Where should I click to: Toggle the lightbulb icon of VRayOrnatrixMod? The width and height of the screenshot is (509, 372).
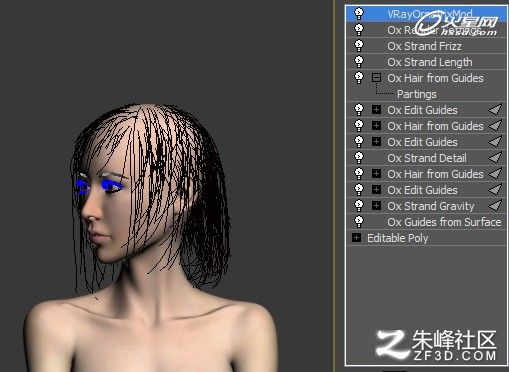coord(359,14)
